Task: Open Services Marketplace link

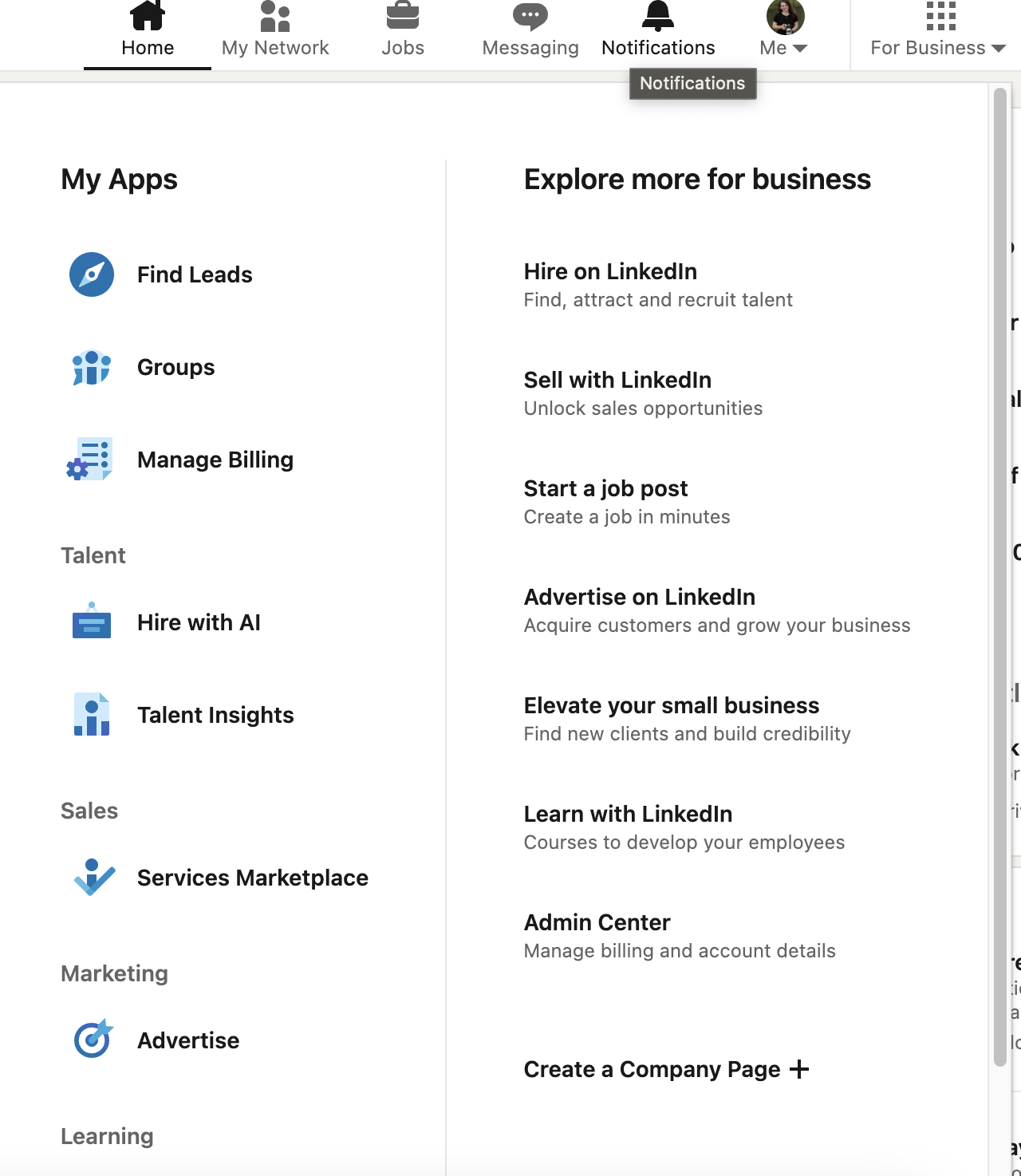Action: (253, 878)
